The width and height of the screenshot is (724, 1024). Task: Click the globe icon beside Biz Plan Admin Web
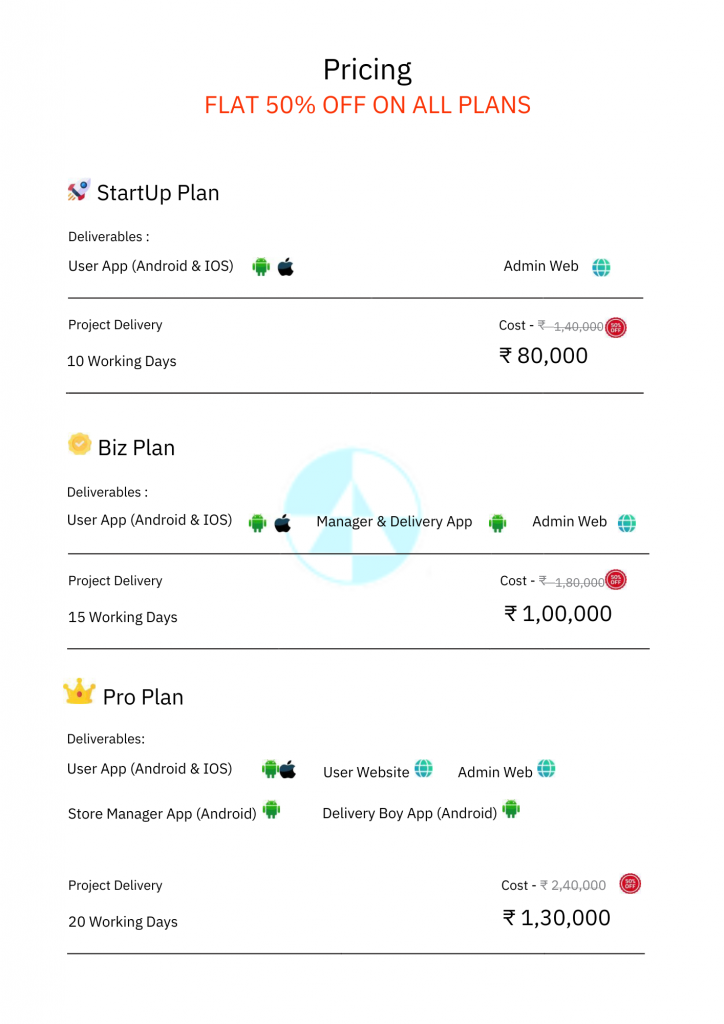[x=626, y=522]
